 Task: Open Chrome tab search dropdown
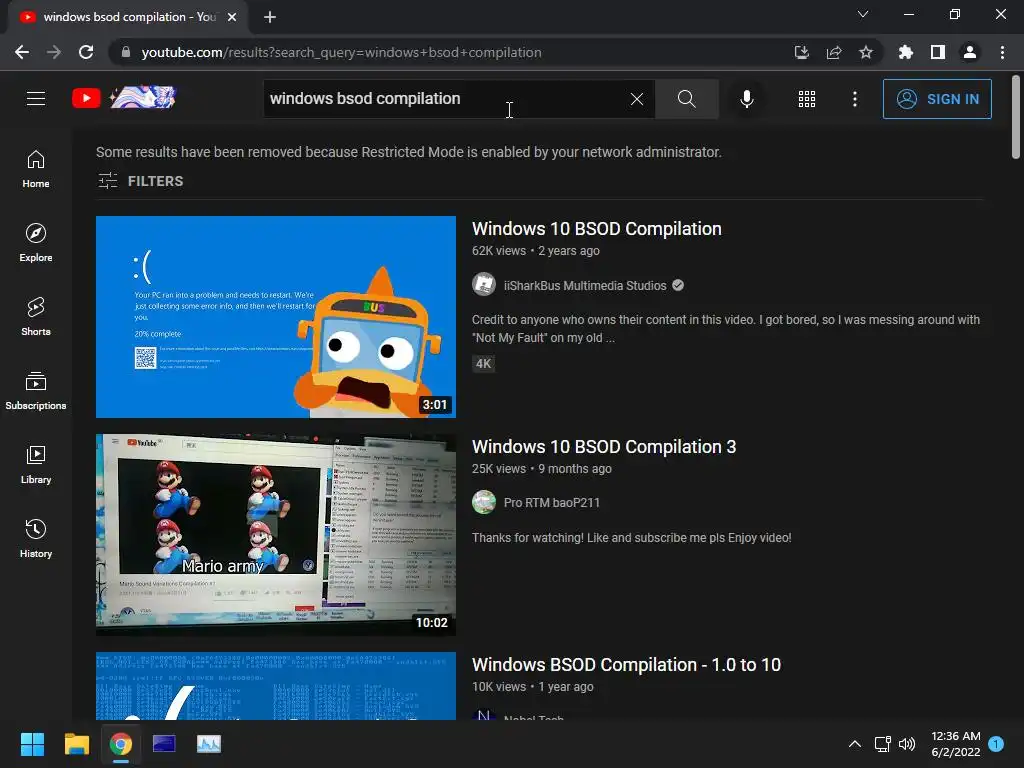tap(863, 14)
